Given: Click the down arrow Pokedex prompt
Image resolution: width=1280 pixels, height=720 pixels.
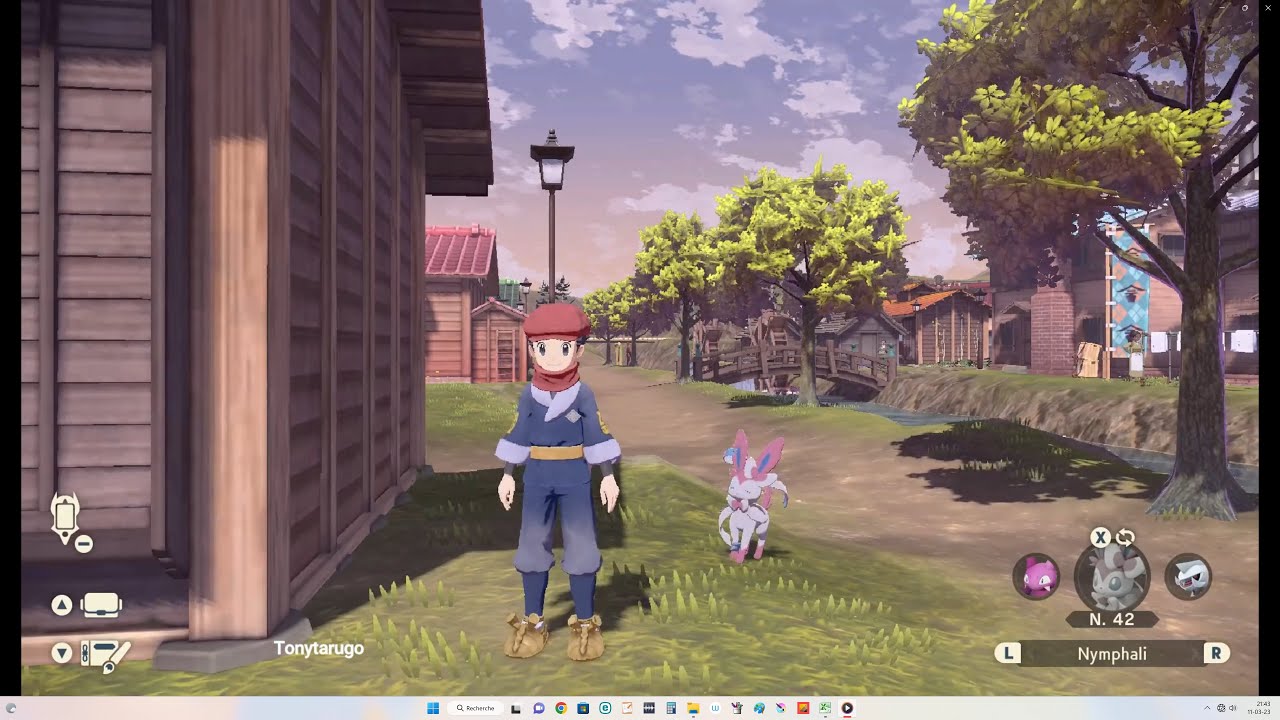Looking at the screenshot, I should tap(62, 653).
